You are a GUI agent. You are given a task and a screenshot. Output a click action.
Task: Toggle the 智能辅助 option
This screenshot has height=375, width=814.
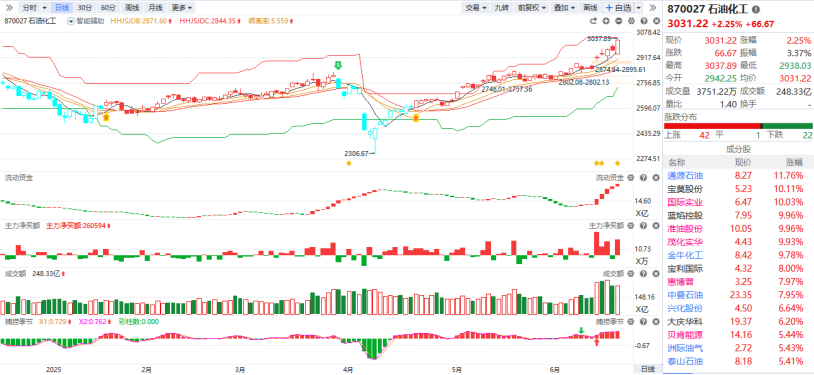86,21
